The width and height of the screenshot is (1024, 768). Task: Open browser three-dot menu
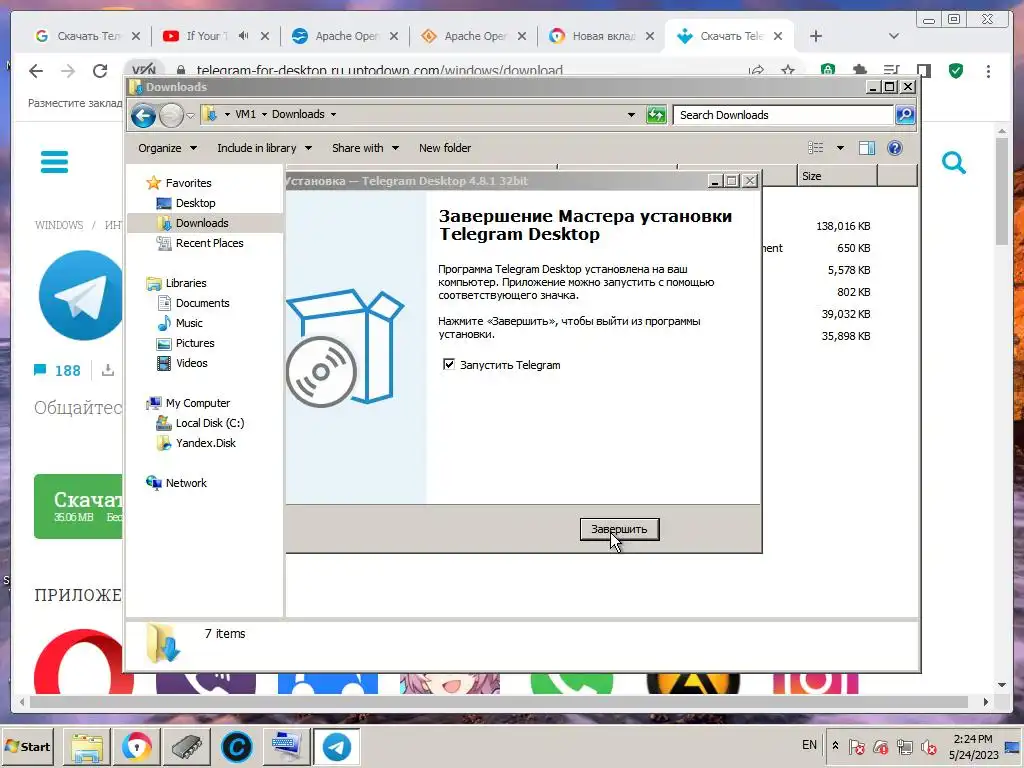click(x=988, y=71)
